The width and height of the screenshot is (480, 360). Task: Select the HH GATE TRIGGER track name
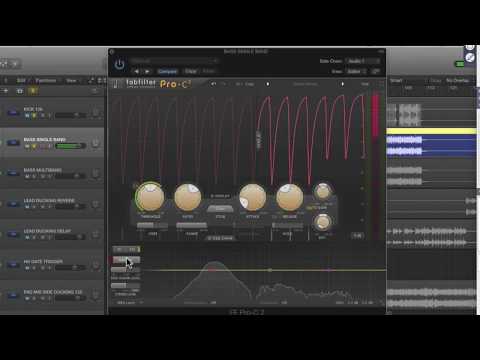pyautogui.click(x=43, y=261)
